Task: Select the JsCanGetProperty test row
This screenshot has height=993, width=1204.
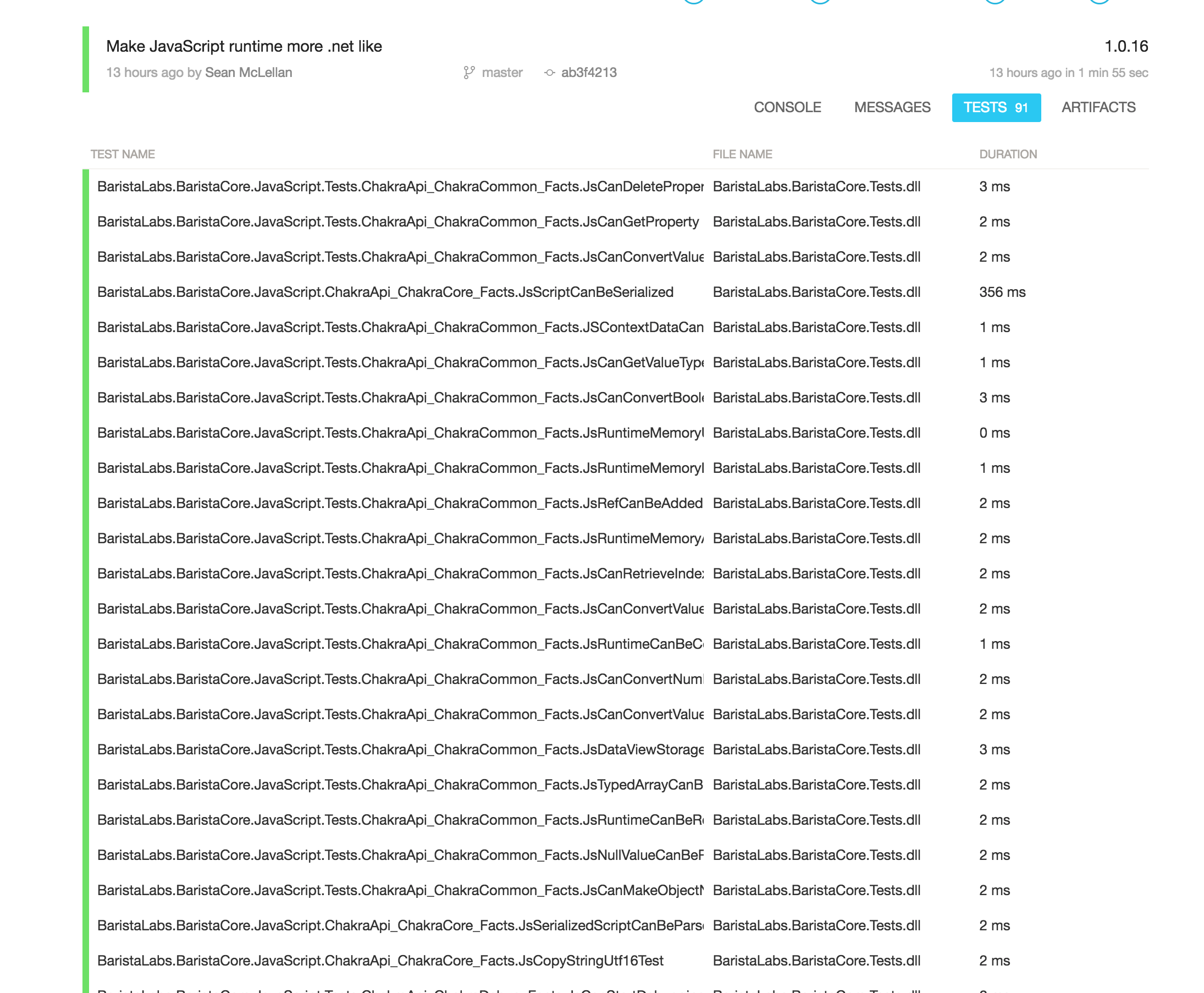Action: click(x=615, y=222)
